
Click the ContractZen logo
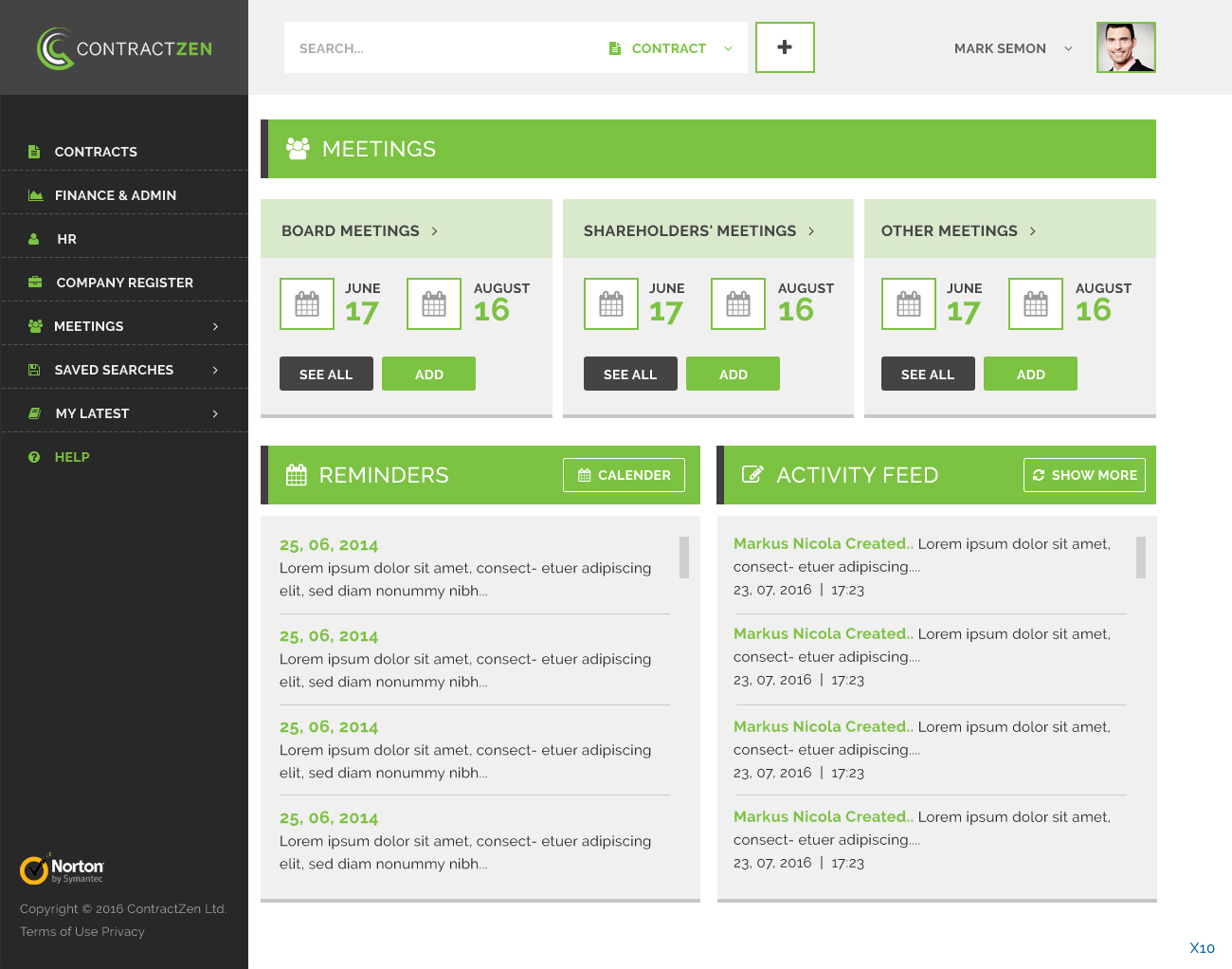point(124,48)
